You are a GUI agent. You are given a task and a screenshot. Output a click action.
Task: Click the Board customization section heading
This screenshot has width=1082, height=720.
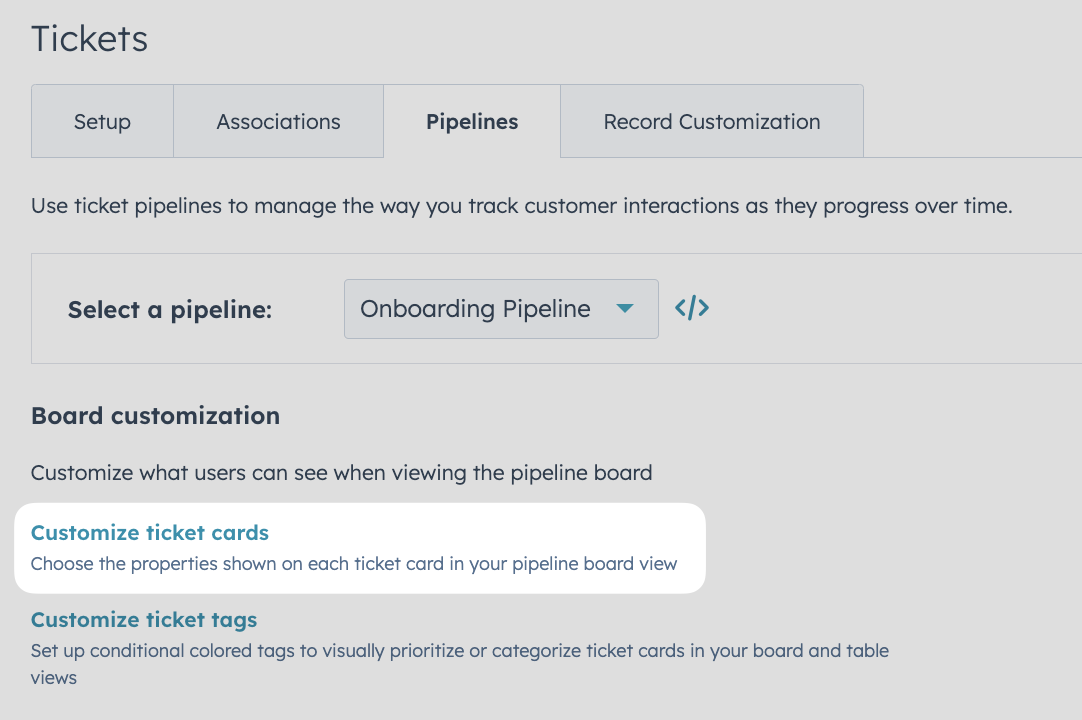pyautogui.click(x=155, y=415)
